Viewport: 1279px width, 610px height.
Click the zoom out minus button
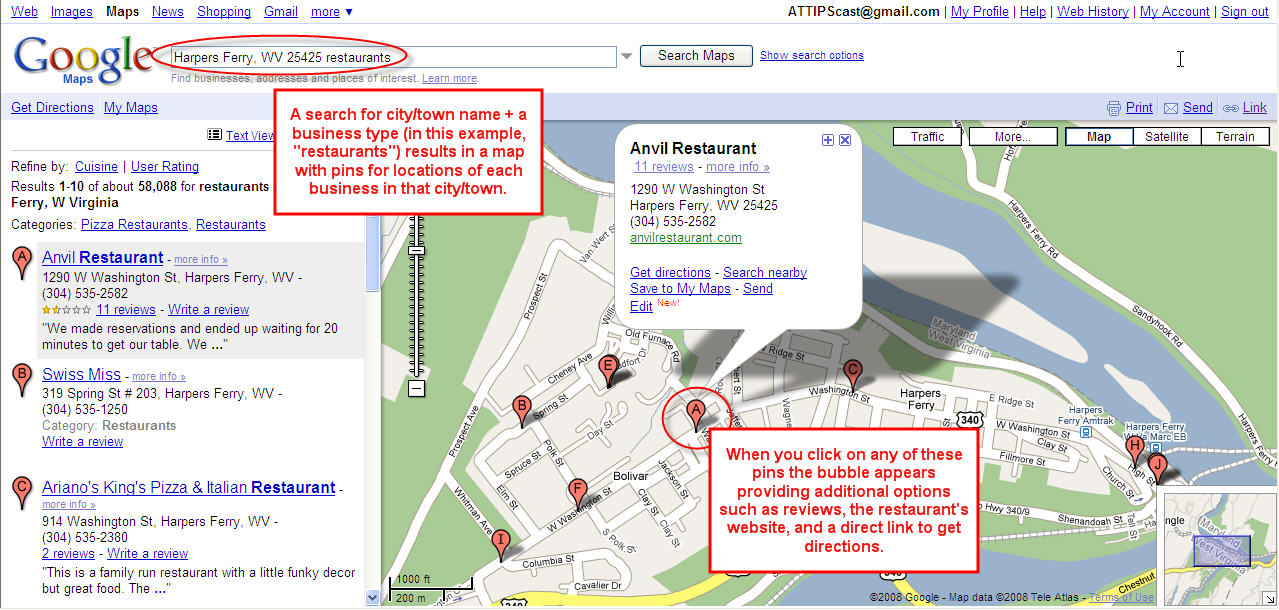click(x=417, y=389)
